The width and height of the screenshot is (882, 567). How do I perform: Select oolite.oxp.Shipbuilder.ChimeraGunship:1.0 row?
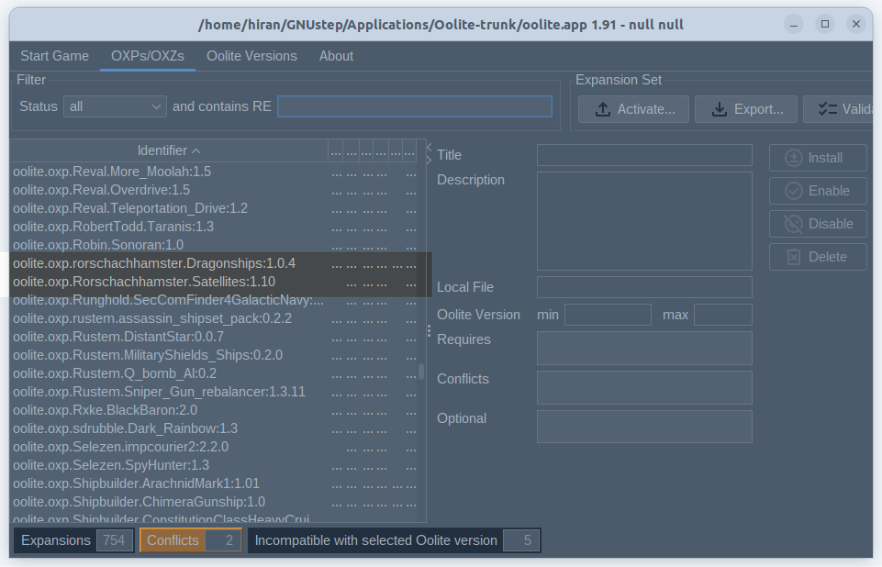[214, 502]
